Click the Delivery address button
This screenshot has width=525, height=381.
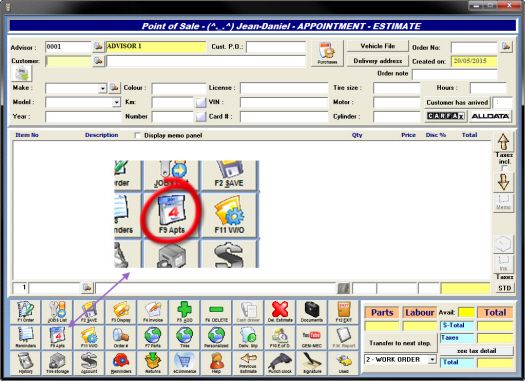[x=378, y=61]
